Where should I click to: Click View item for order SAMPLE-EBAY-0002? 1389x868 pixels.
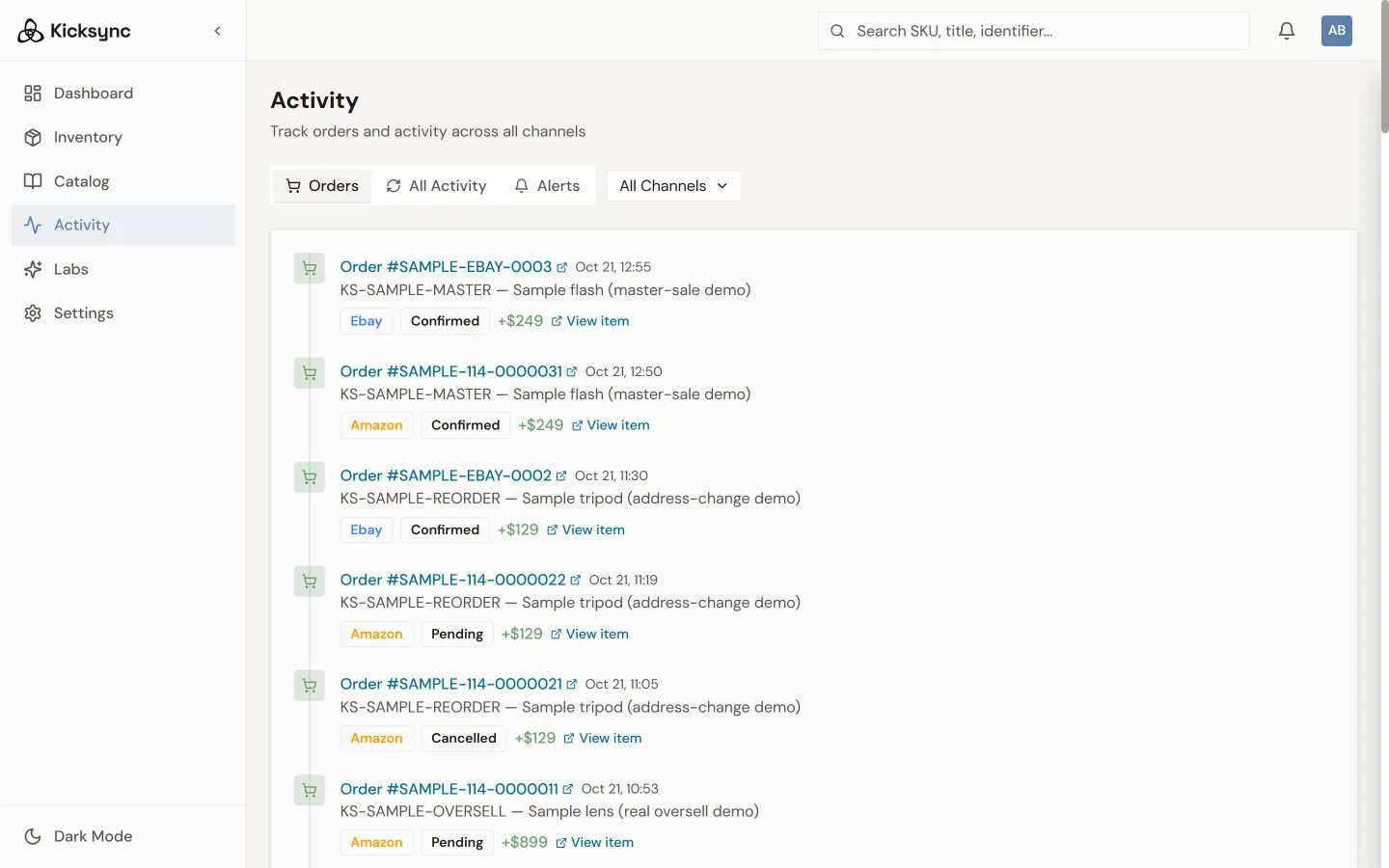(586, 529)
